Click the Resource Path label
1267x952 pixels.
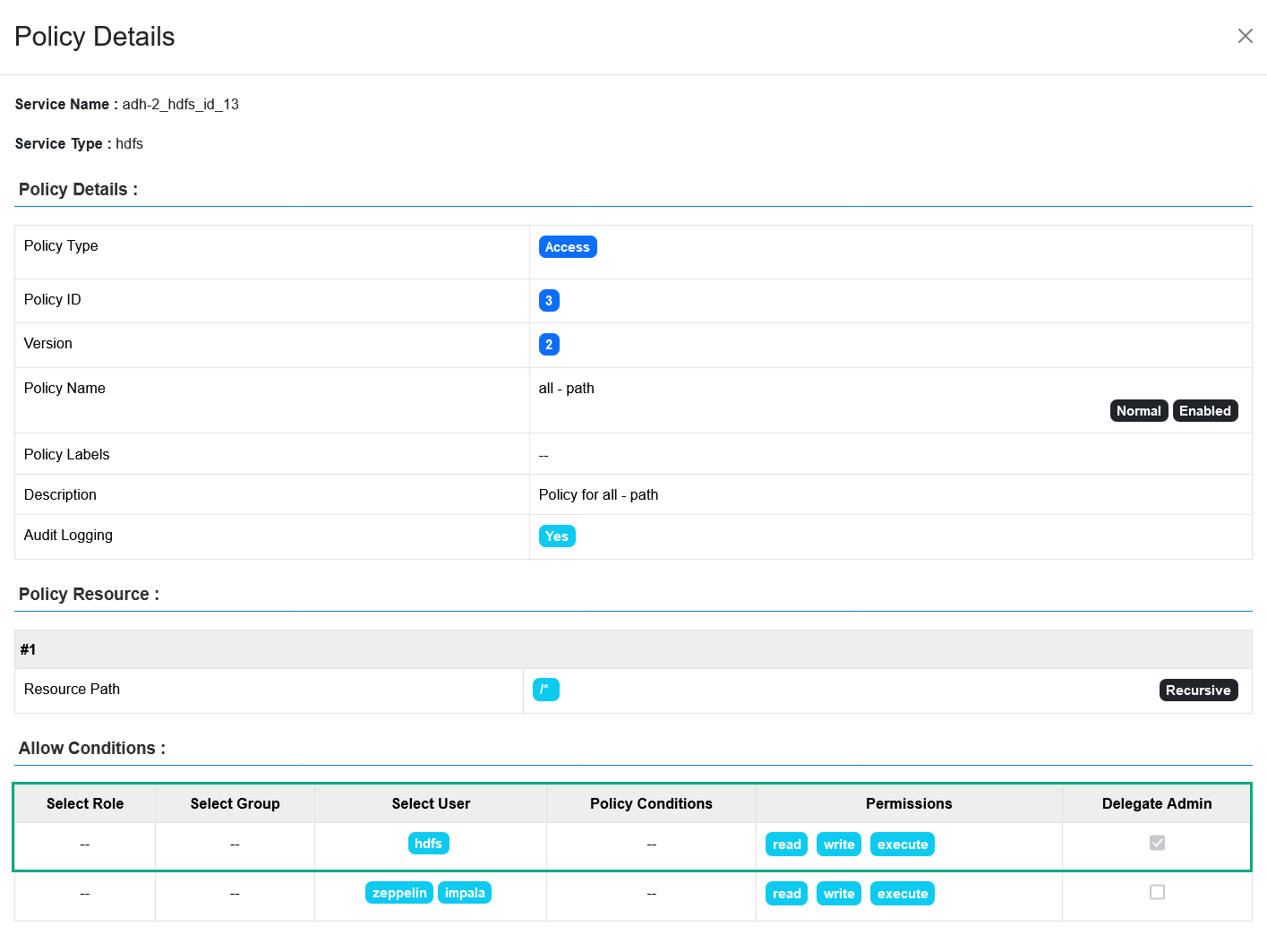72,690
